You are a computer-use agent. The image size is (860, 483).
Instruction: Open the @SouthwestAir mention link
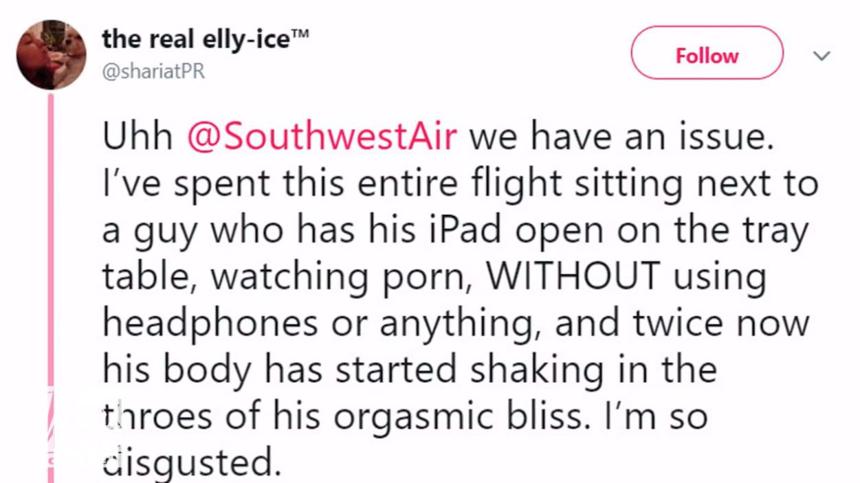coord(321,137)
